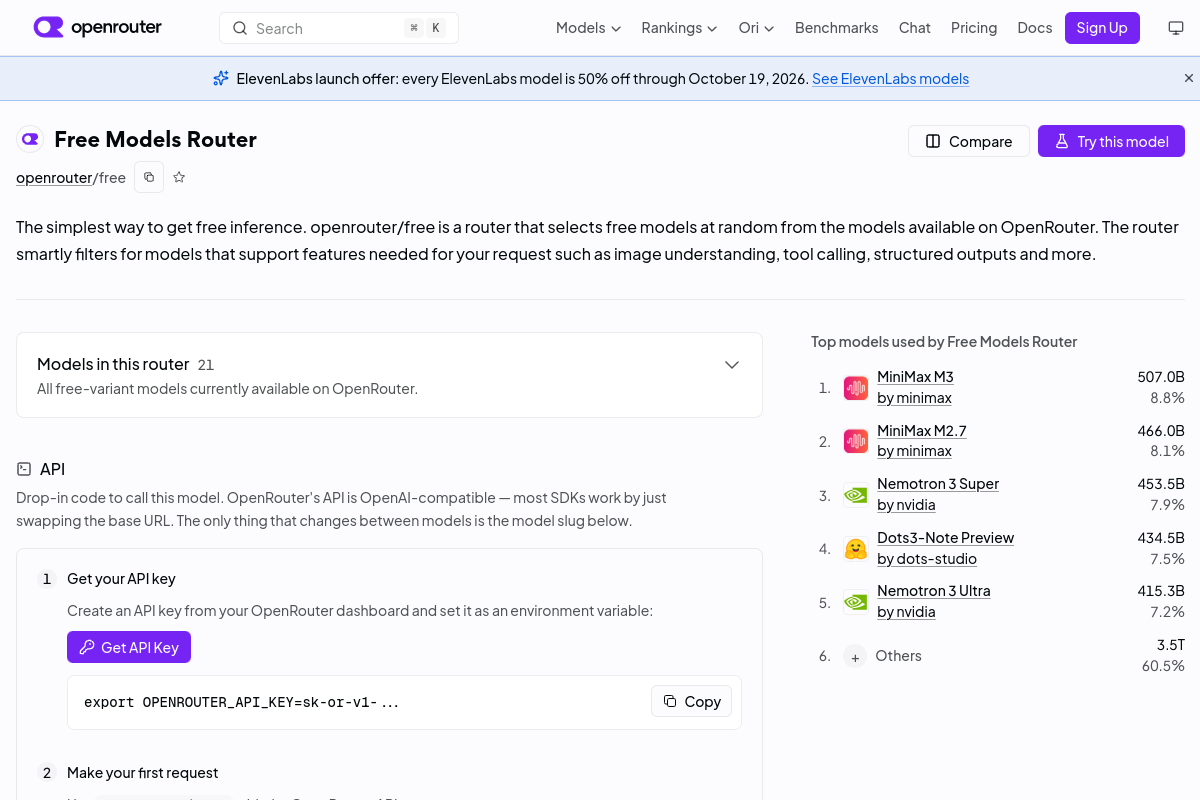Viewport: 1200px width, 800px height.
Task: Copy the openrouter/free model slug
Action: click(x=149, y=177)
